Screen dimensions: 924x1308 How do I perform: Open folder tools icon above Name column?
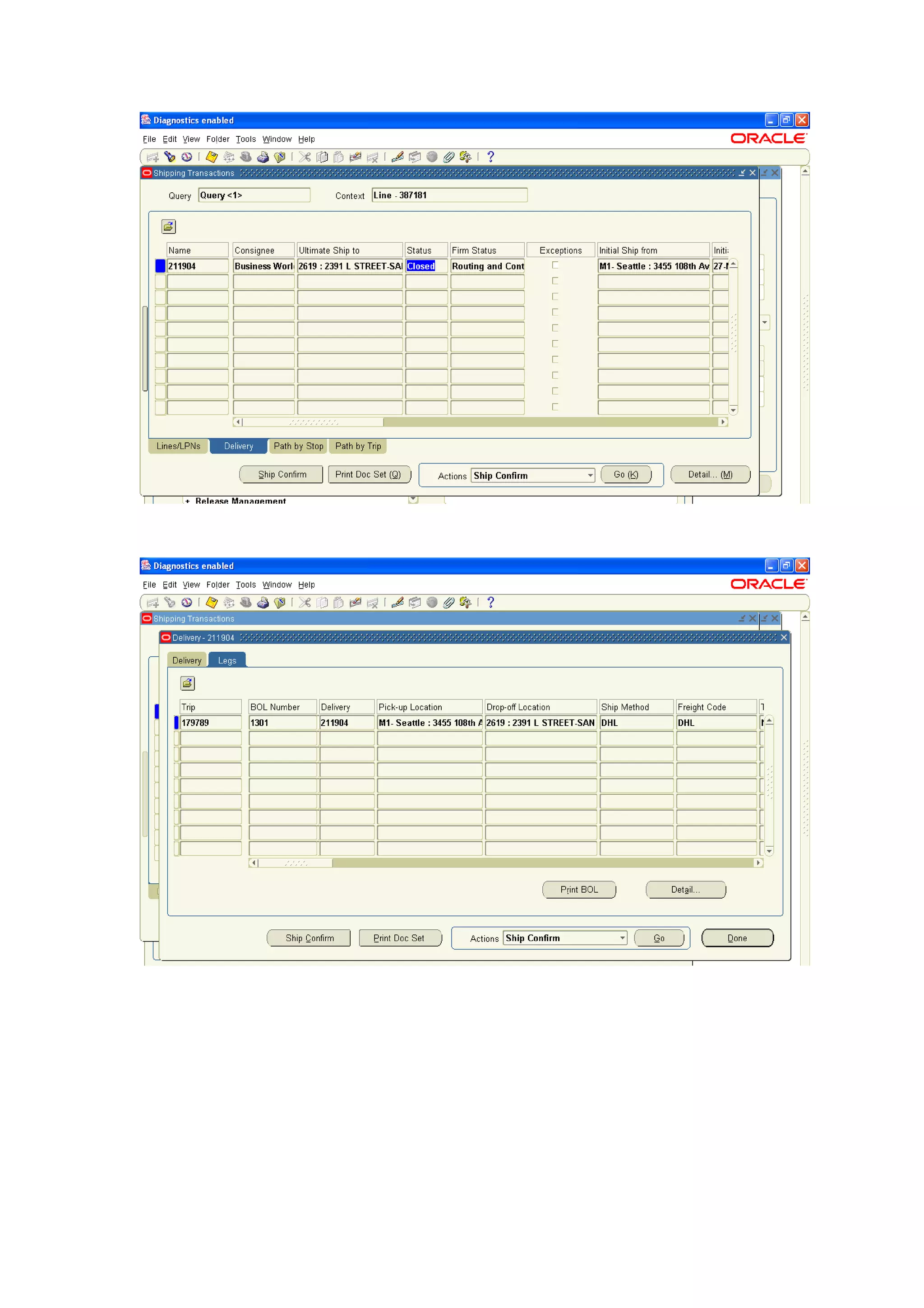click(169, 227)
